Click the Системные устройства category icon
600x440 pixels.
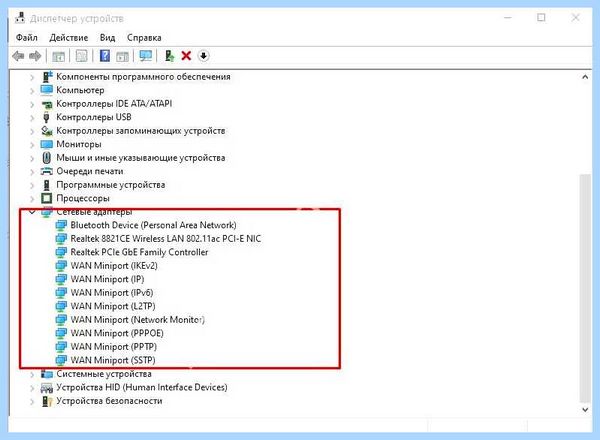[x=47, y=374]
